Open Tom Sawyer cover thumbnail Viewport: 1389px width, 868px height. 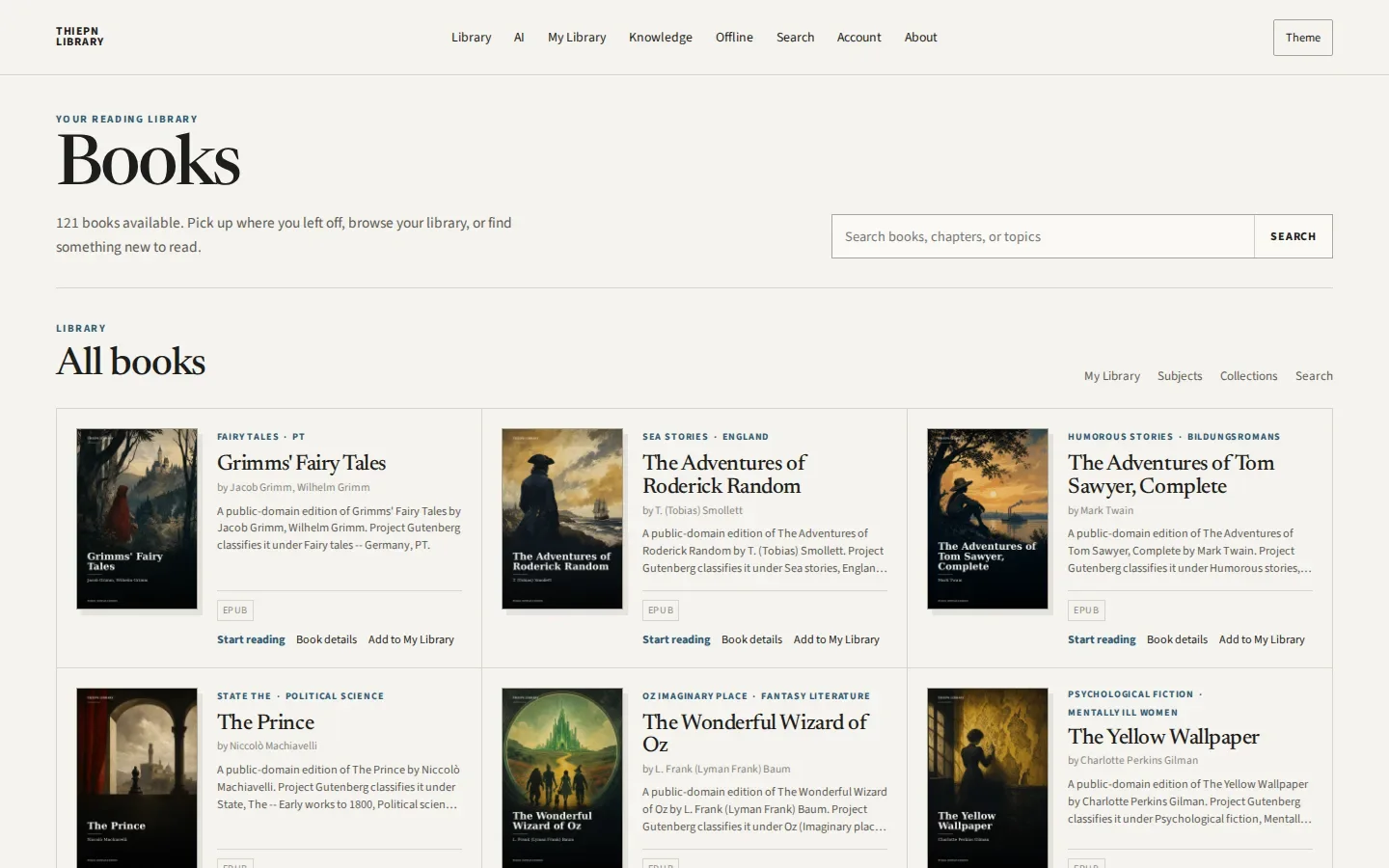988,519
